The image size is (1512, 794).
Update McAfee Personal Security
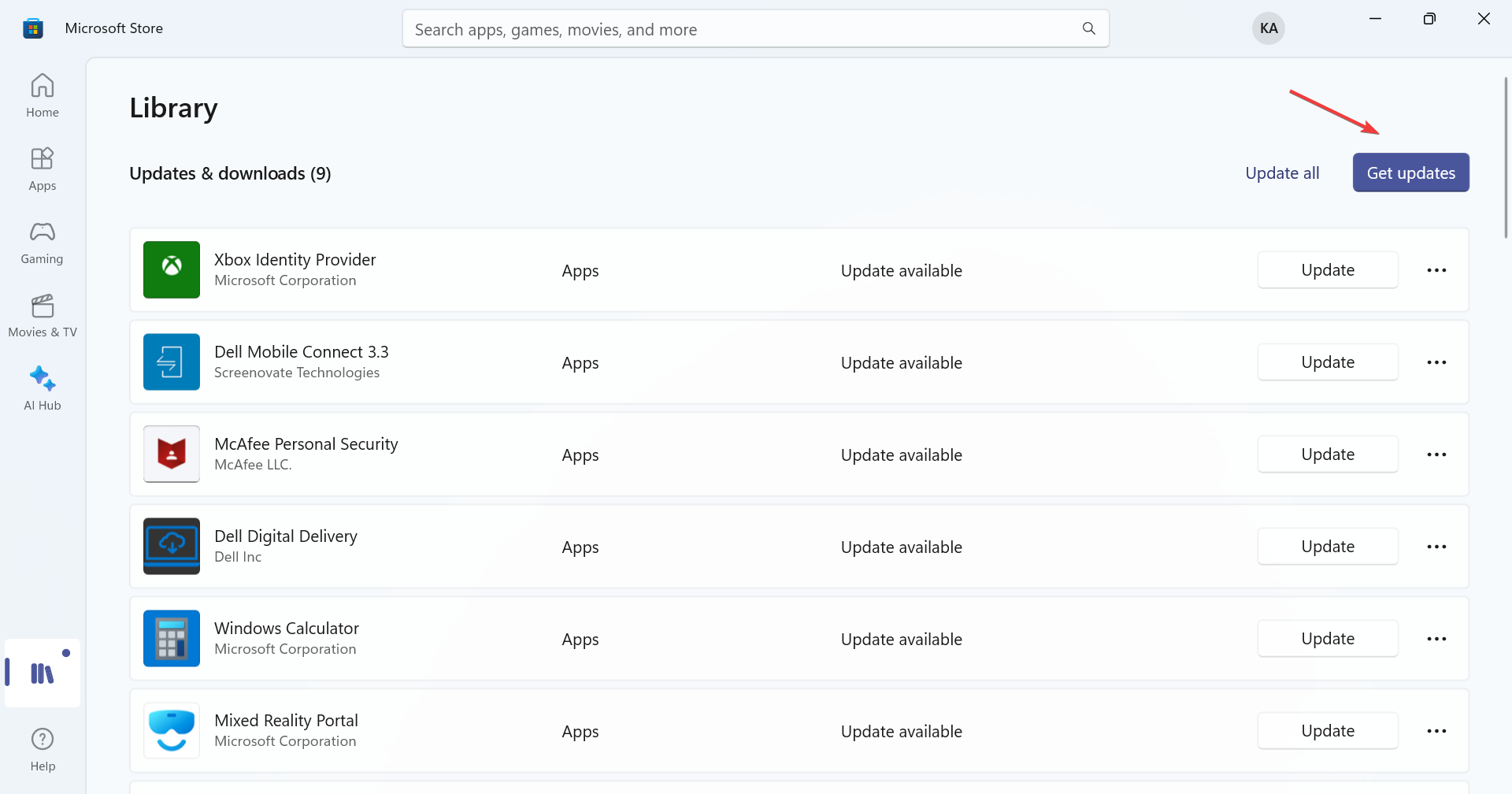1328,455
